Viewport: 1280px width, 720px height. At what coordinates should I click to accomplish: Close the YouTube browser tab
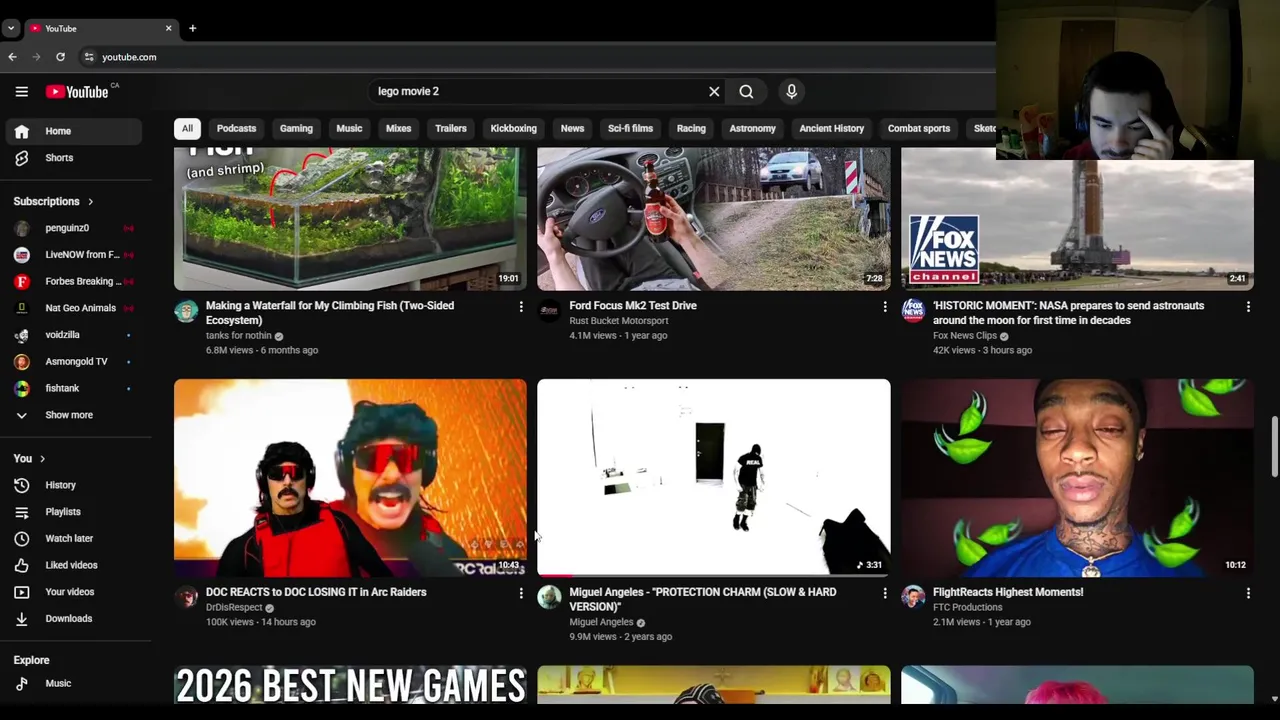(168, 28)
